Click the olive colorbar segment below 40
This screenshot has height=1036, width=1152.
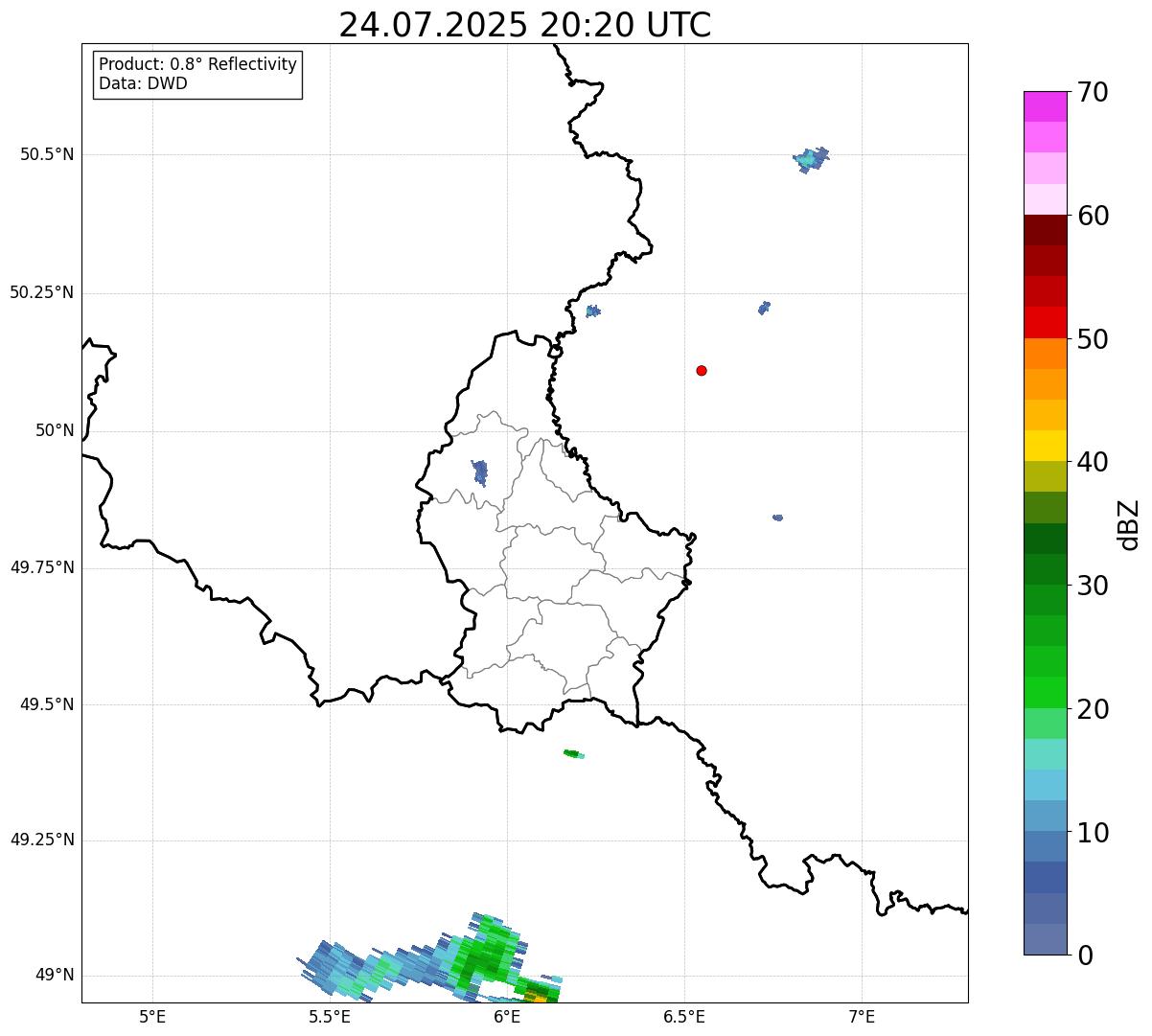tap(1045, 476)
